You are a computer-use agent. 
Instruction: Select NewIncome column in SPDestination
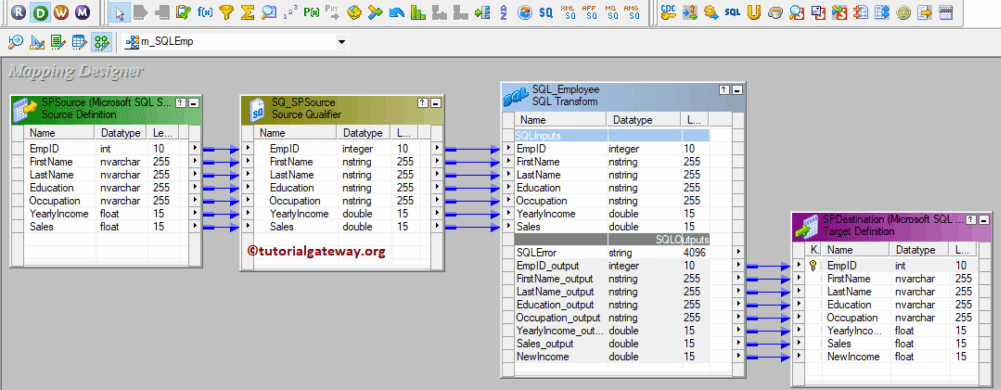[891, 356]
